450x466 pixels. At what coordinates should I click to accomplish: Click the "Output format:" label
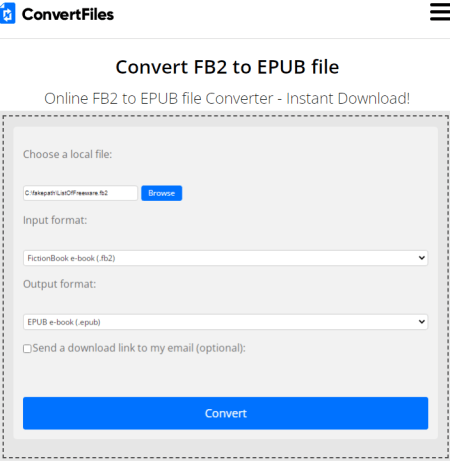59,284
